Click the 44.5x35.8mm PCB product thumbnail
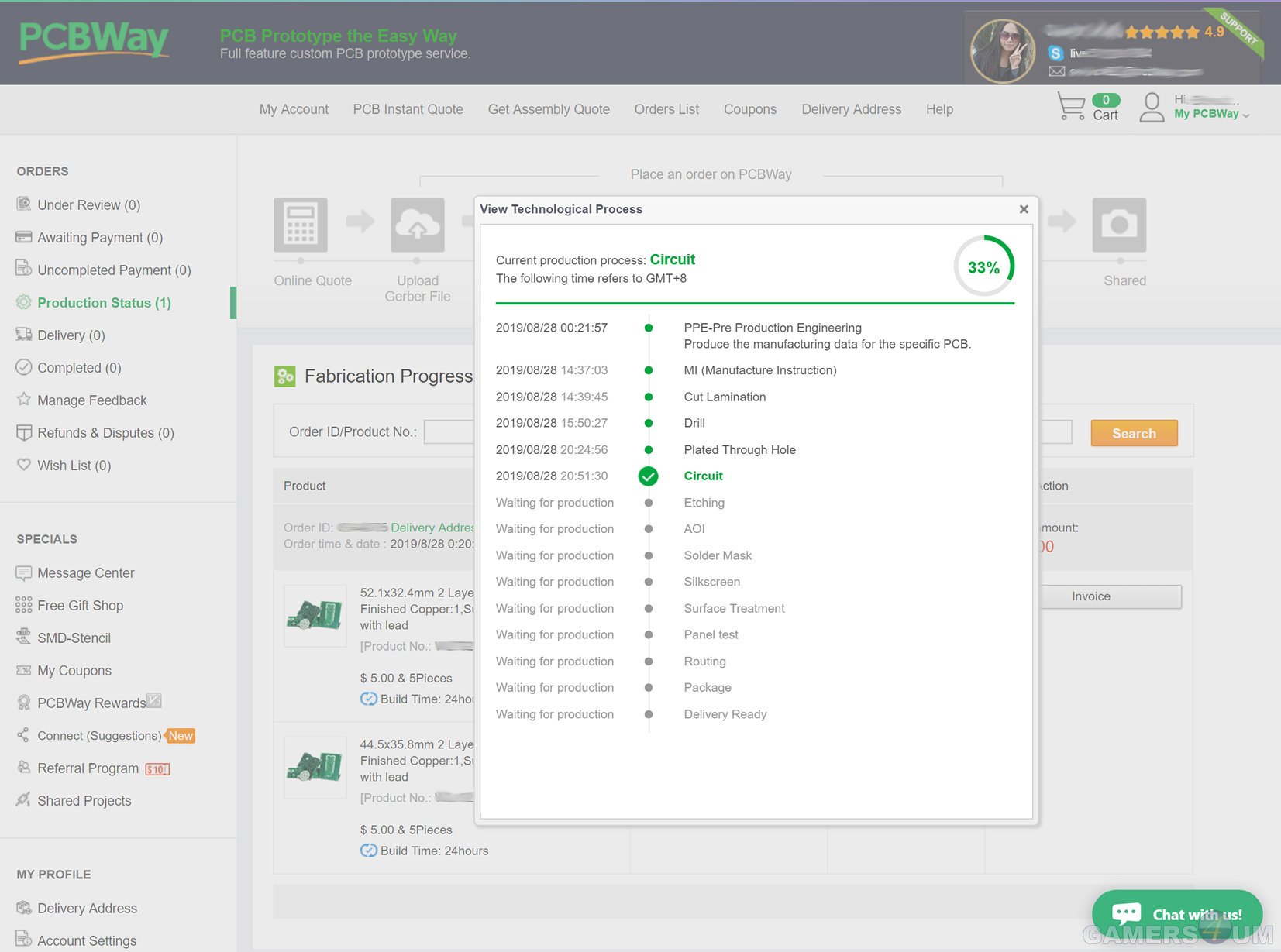1281x952 pixels. [x=315, y=767]
